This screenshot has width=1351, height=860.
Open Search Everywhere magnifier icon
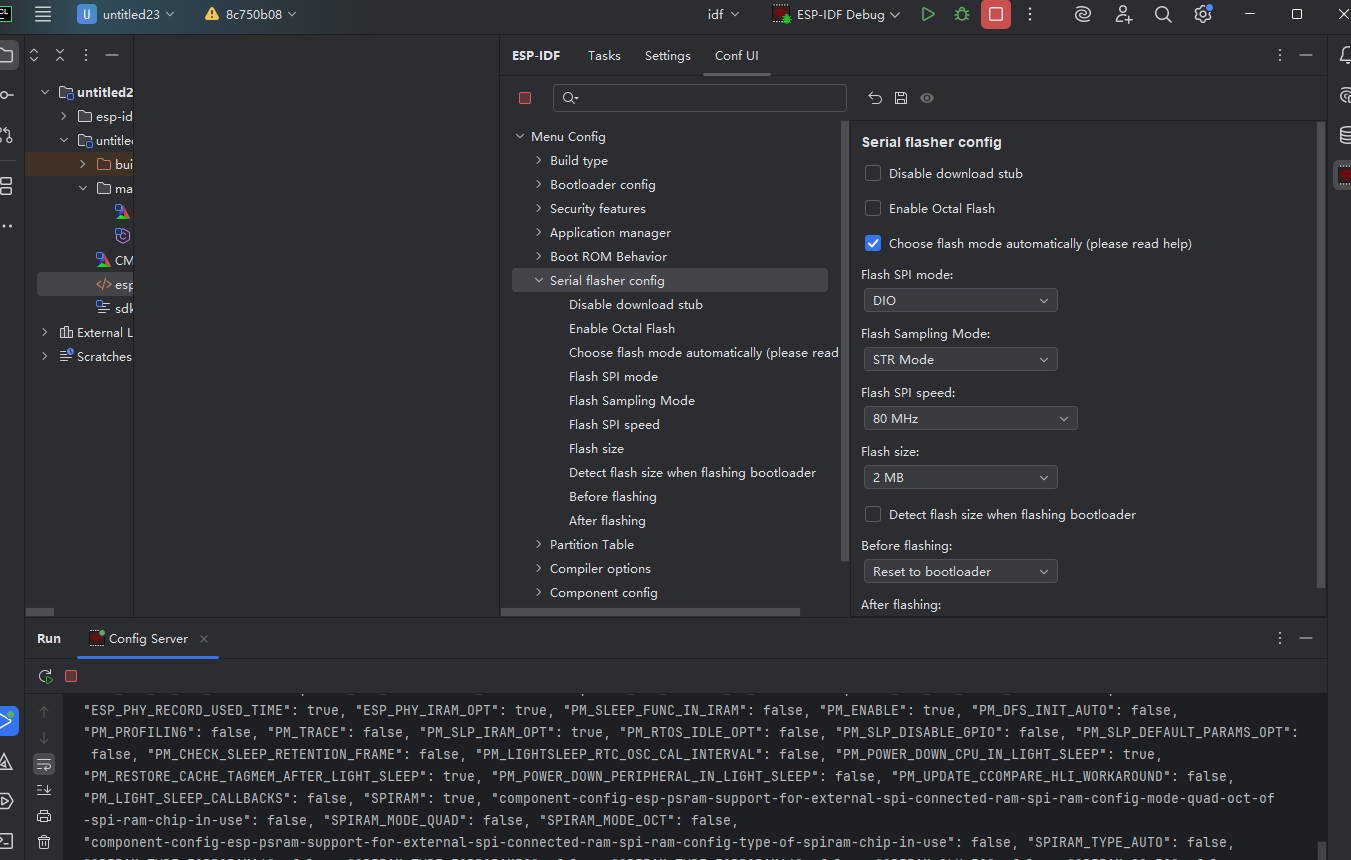coord(1163,14)
